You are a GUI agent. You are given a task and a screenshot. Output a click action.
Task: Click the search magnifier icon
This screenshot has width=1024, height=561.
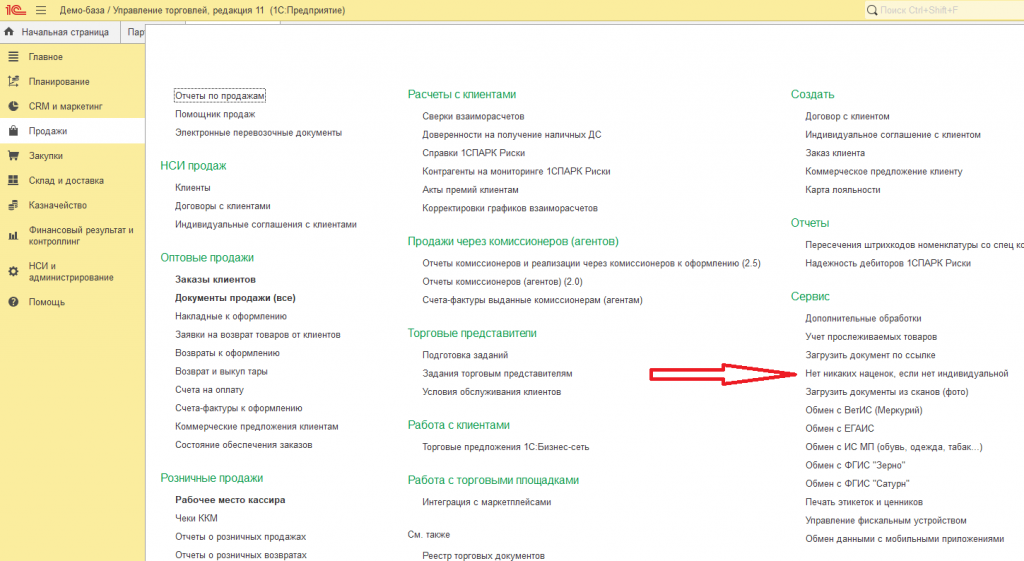(x=872, y=10)
